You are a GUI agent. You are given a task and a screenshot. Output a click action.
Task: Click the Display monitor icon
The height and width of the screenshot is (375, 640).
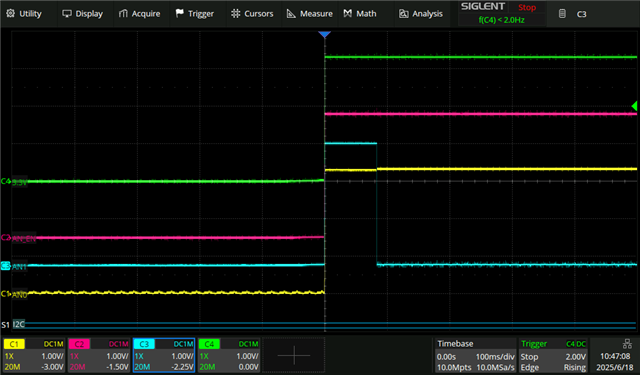pos(67,13)
